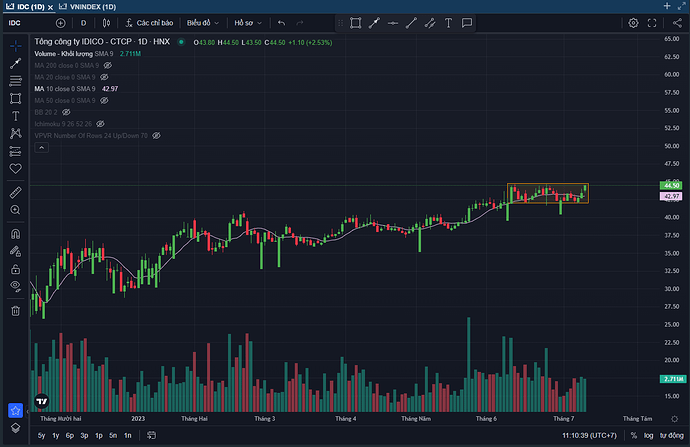Screen dimensions: 690x447
Task: Show the hidden MA 200 indicator
Action: 107,64
